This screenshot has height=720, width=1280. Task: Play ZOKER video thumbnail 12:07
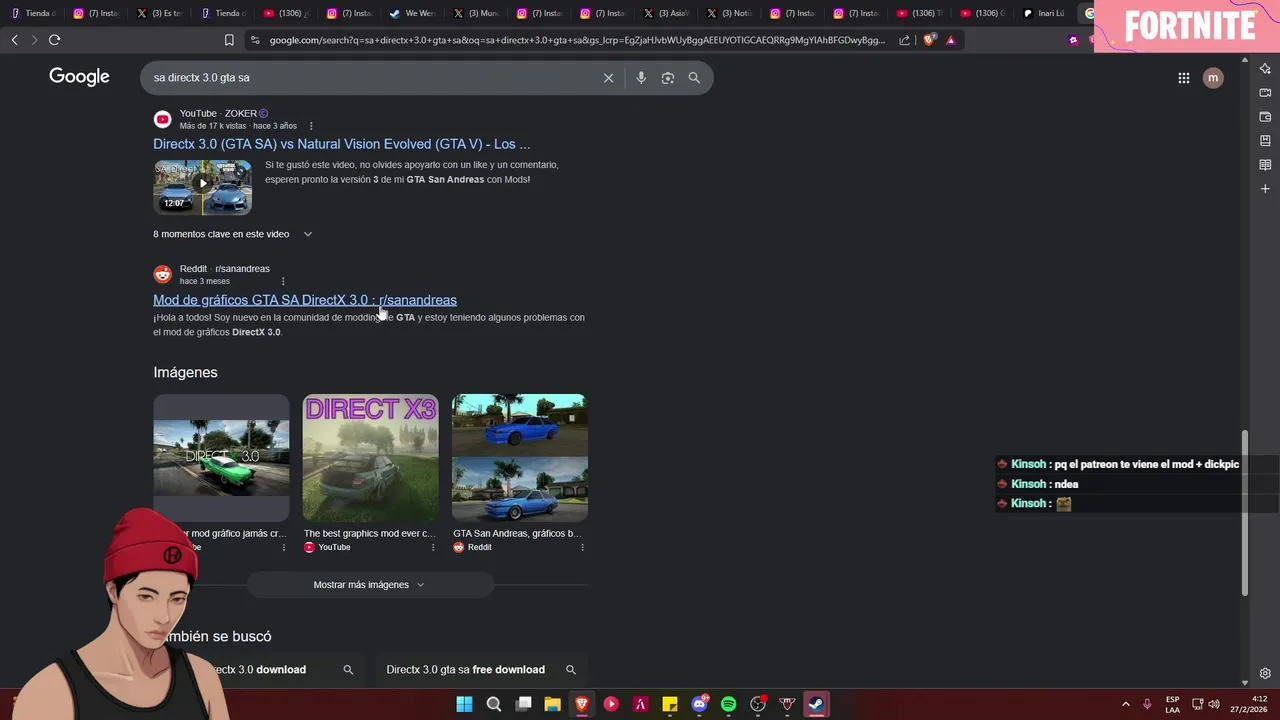(202, 187)
